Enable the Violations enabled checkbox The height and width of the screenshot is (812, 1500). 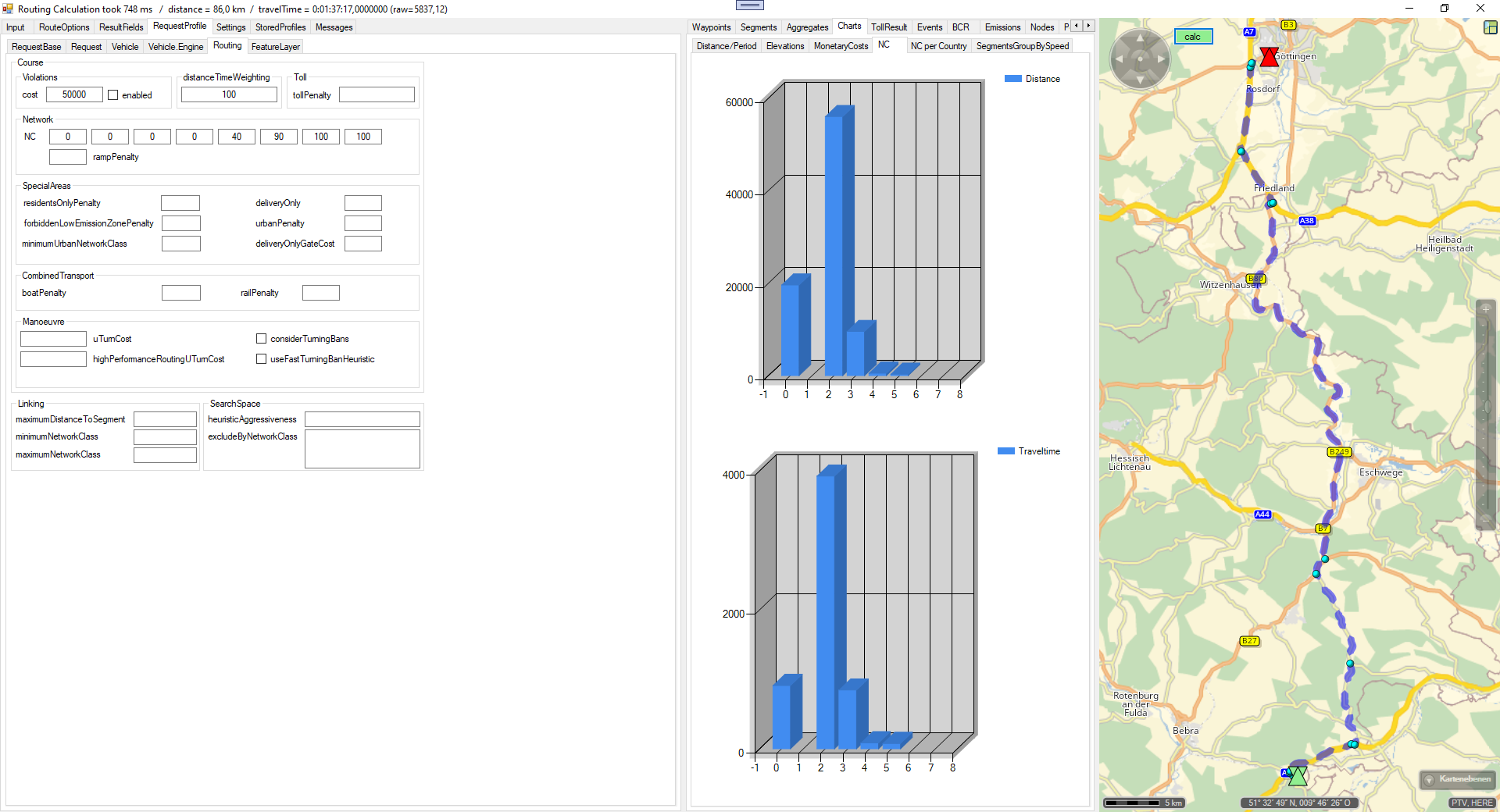[x=113, y=95]
